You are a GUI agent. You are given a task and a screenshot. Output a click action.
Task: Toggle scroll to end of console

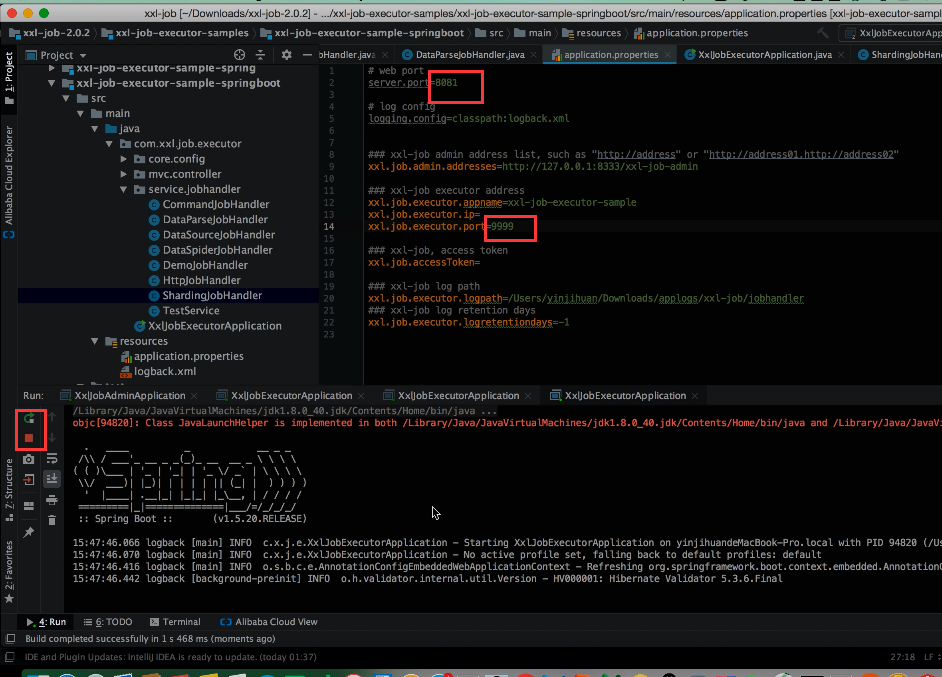pos(52,479)
